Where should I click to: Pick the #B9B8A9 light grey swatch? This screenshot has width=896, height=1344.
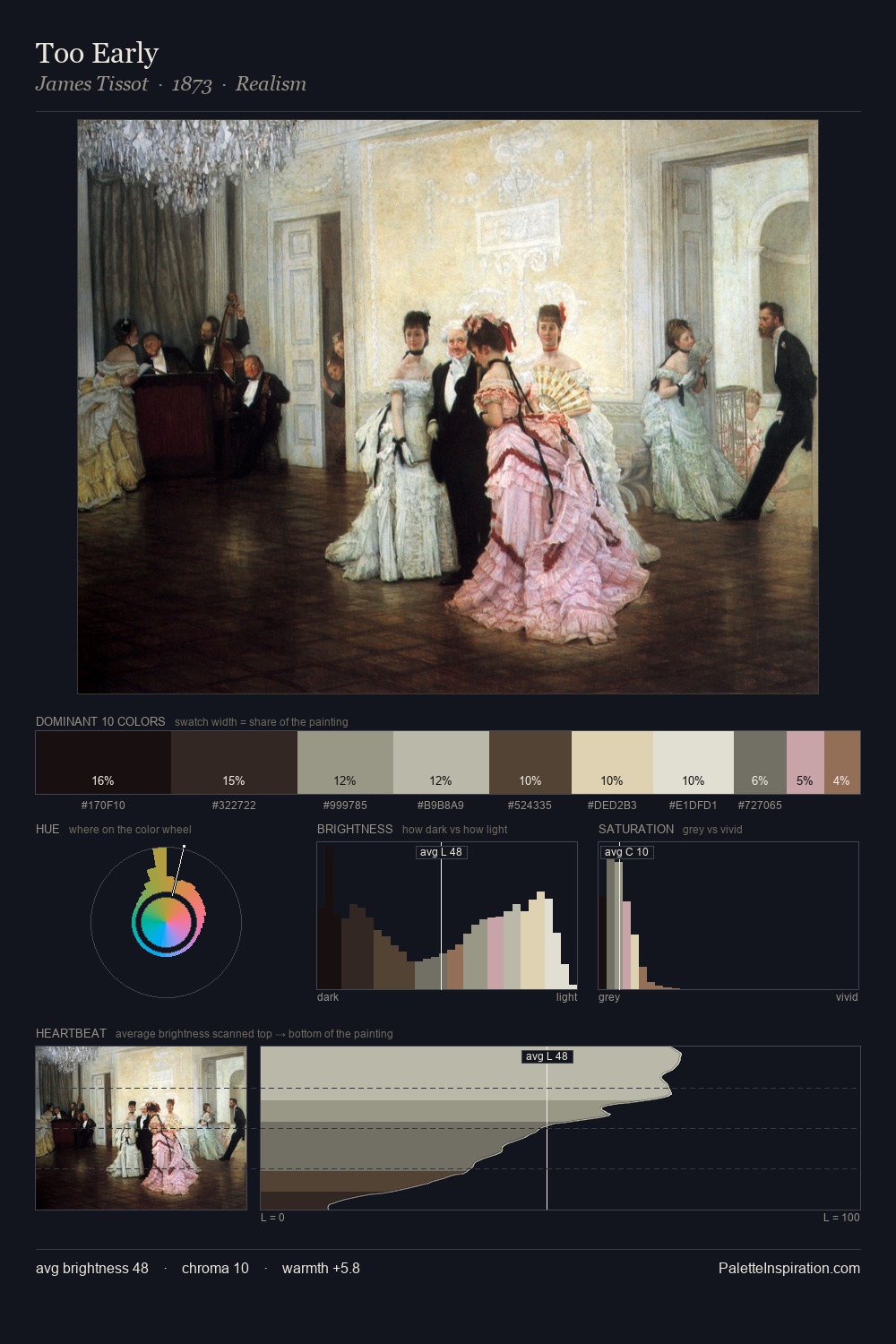coord(441,762)
